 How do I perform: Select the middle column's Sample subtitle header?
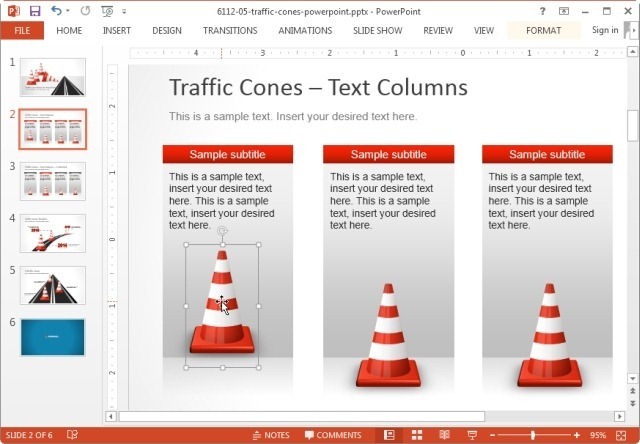[389, 154]
